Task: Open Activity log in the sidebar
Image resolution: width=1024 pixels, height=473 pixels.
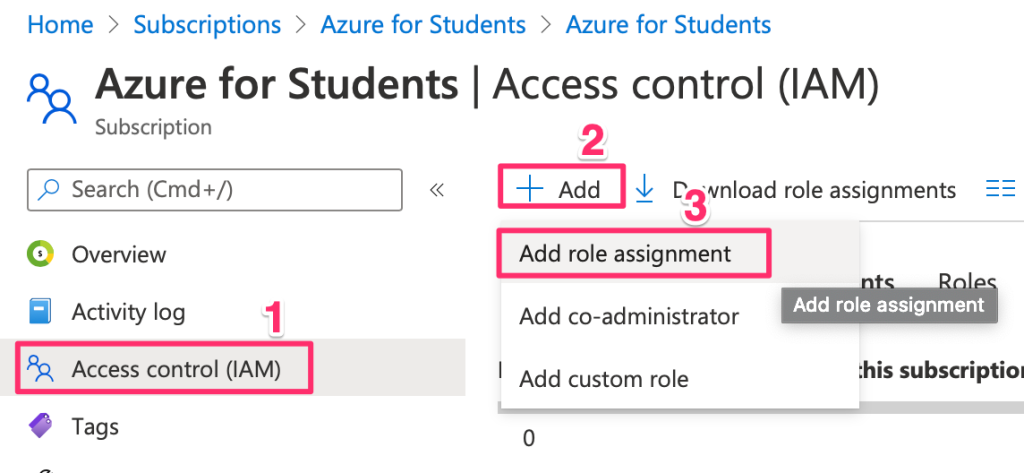Action: (128, 312)
